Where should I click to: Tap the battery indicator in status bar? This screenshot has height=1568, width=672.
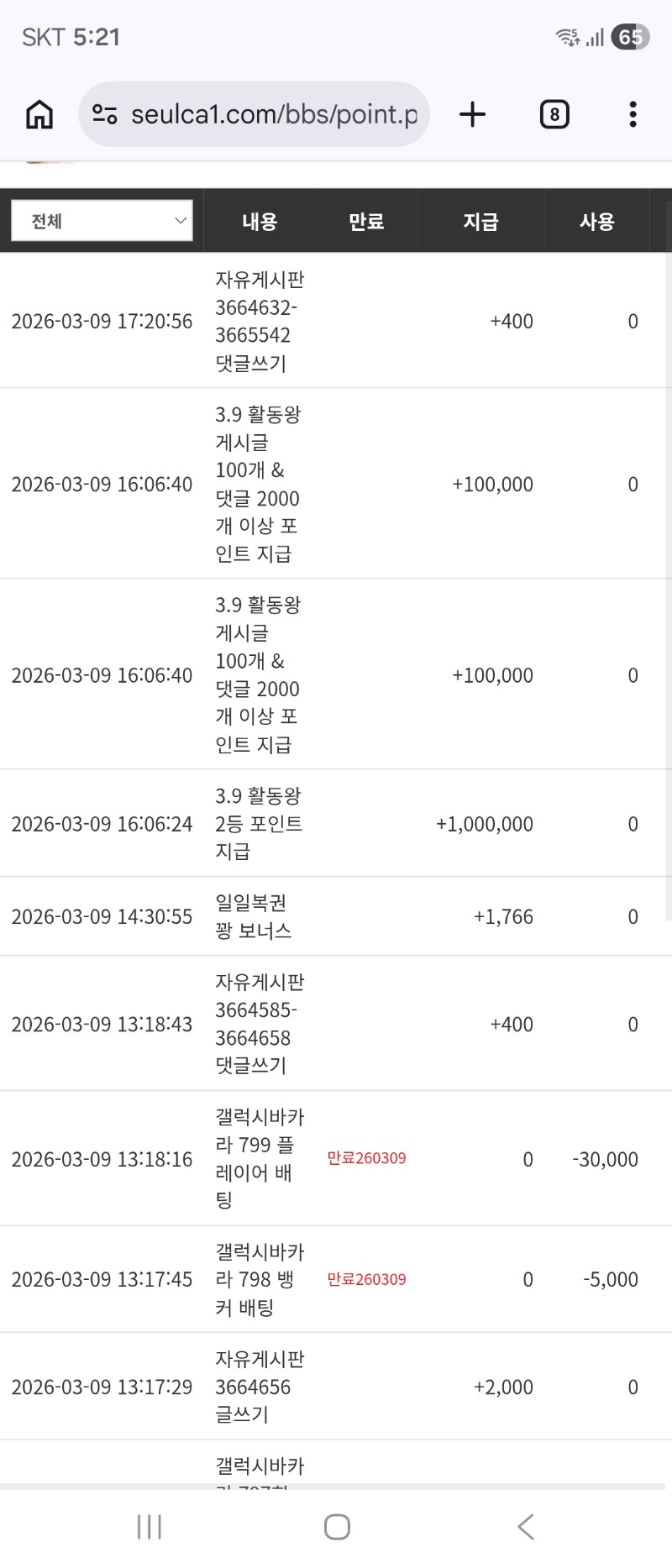click(630, 37)
